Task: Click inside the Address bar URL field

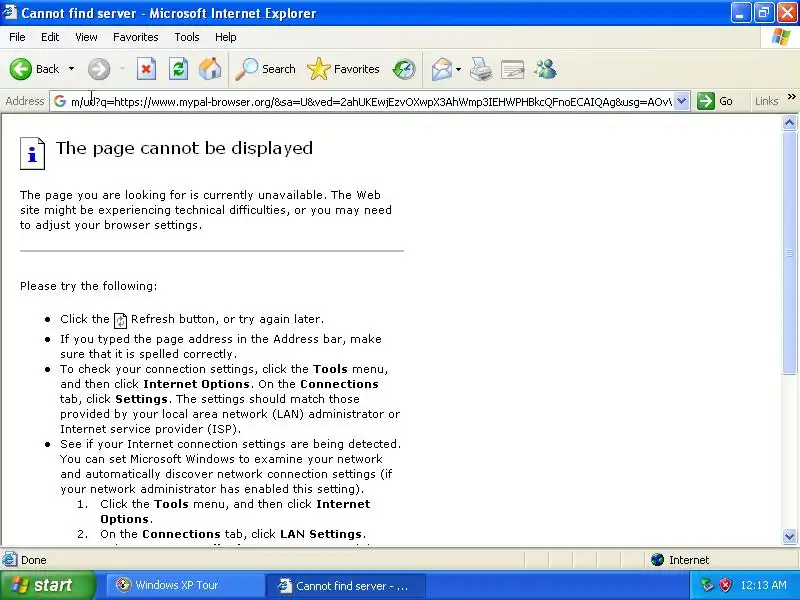Action: [x=371, y=102]
